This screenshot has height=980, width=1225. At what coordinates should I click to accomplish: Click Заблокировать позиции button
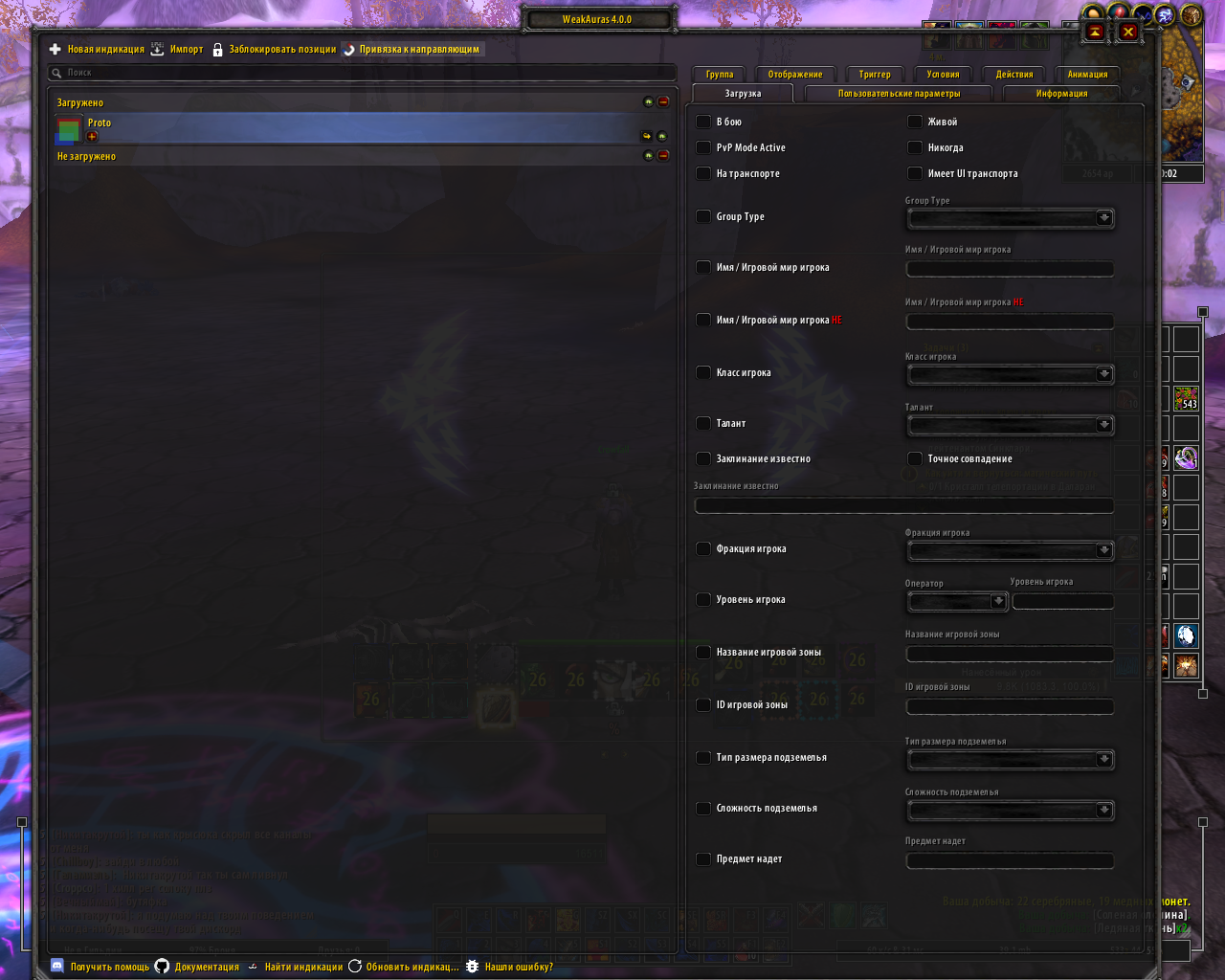275,50
